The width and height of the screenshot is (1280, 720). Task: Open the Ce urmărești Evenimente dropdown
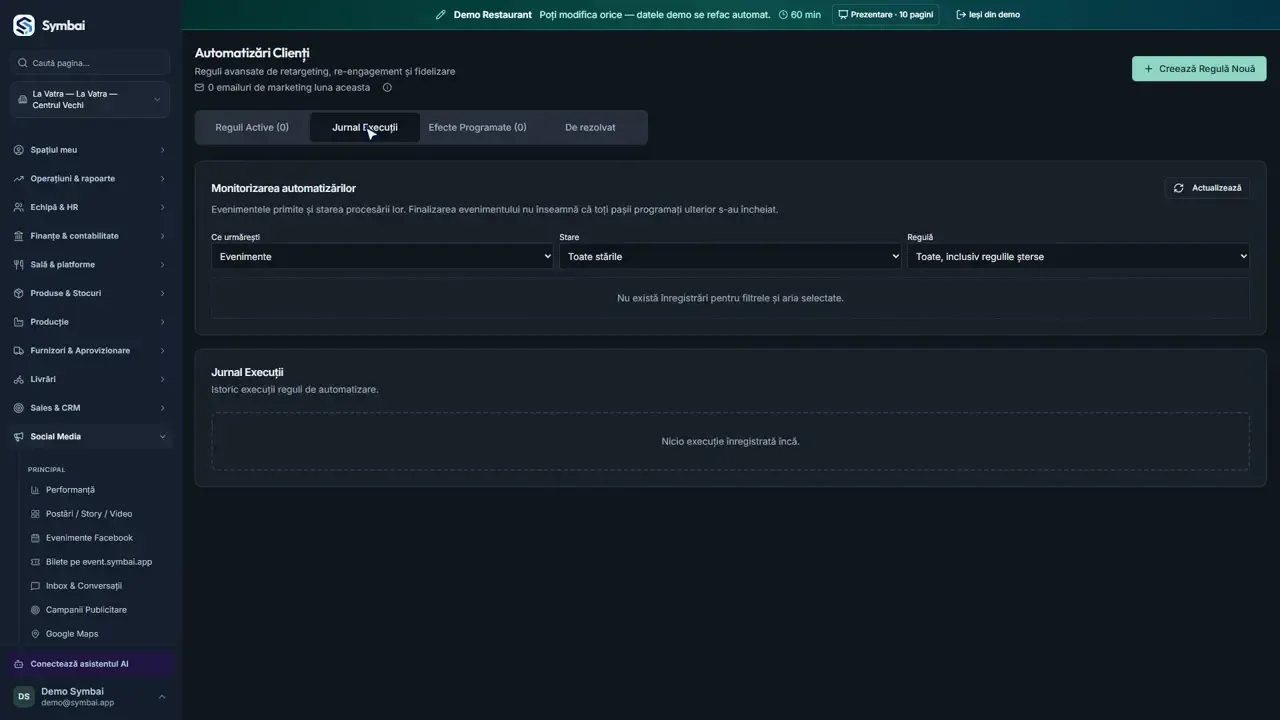[382, 257]
